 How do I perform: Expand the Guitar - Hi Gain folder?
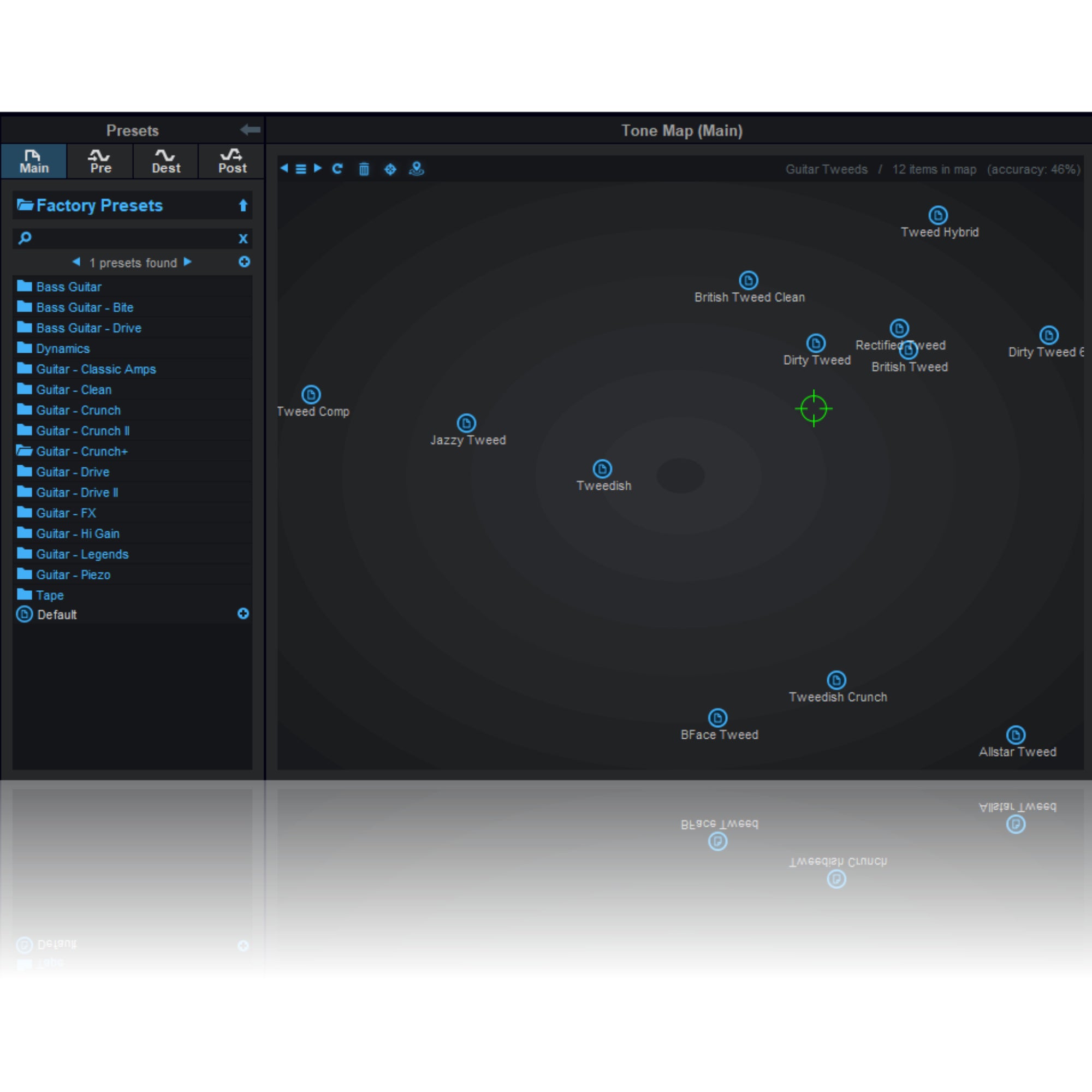click(133, 533)
